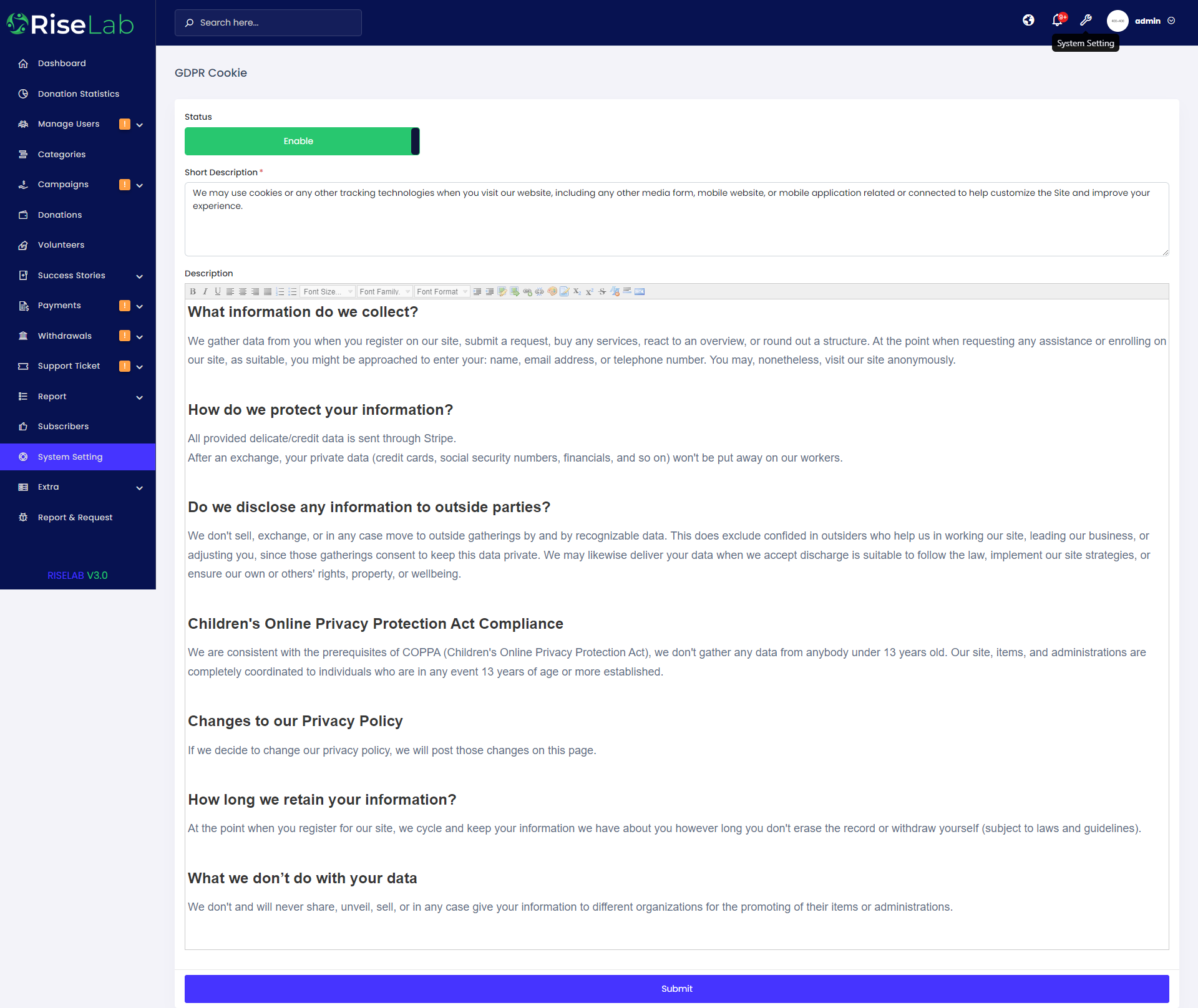1198x1008 pixels.
Task: Click the wrench System Setting icon
Action: point(1086,21)
